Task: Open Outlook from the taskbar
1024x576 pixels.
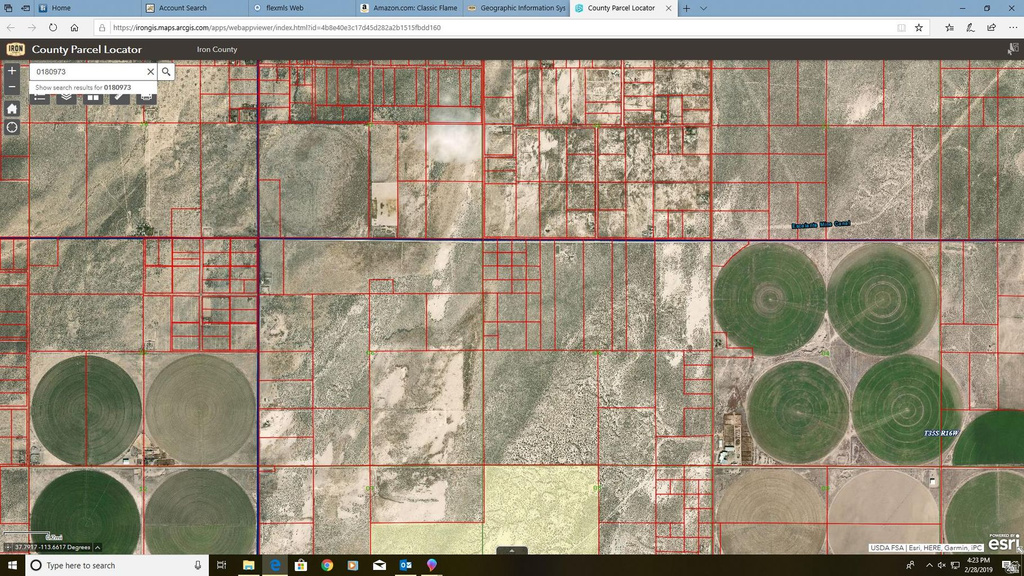Action: (405, 566)
